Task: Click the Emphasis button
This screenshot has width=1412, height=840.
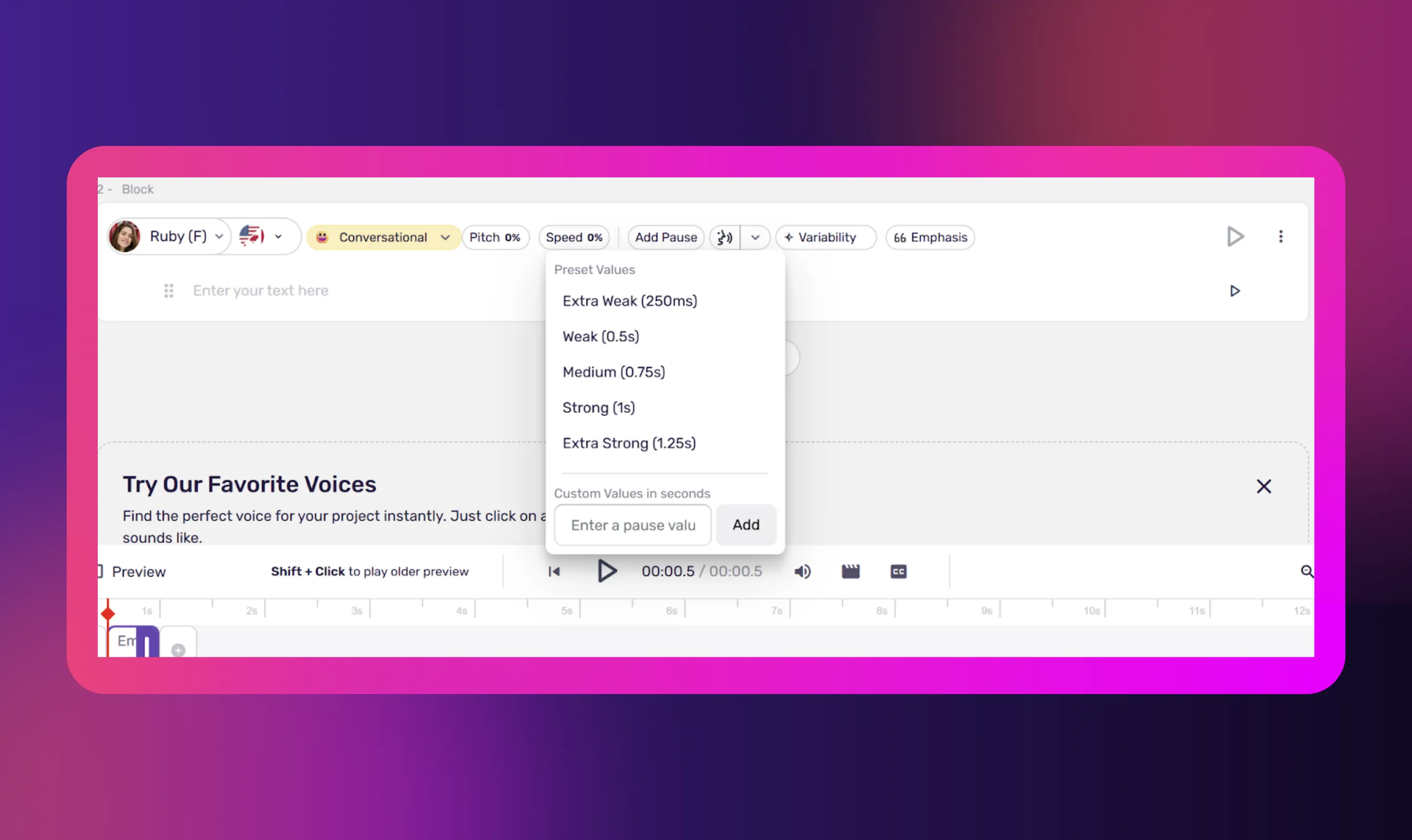Action: point(930,238)
